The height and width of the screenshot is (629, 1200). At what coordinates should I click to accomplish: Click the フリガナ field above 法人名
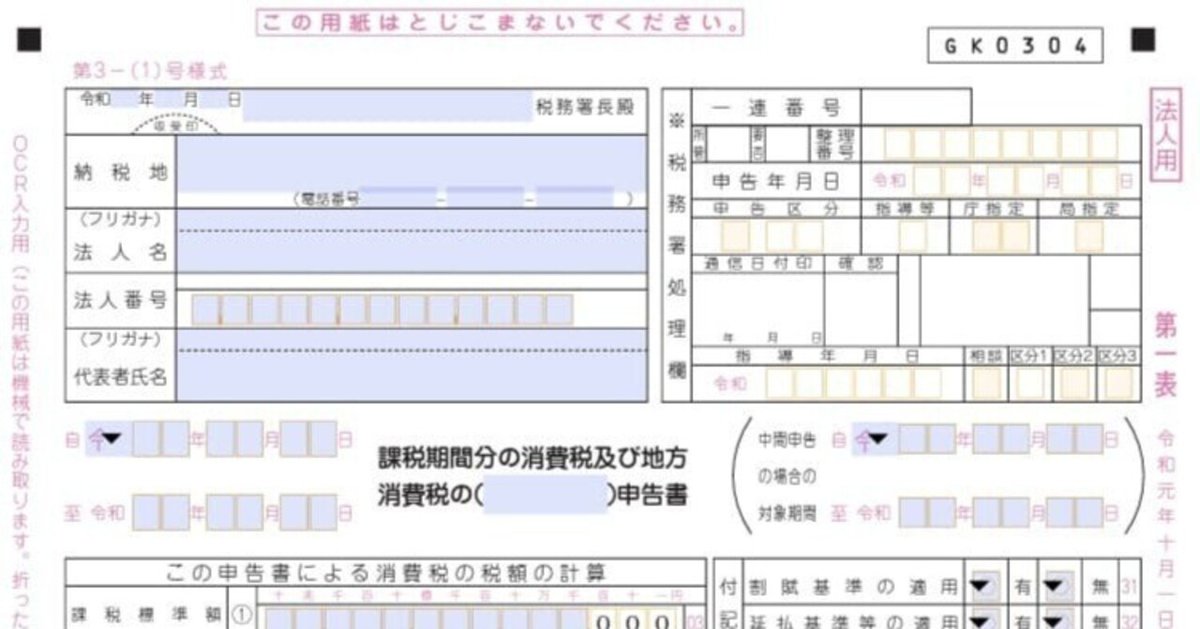411,219
